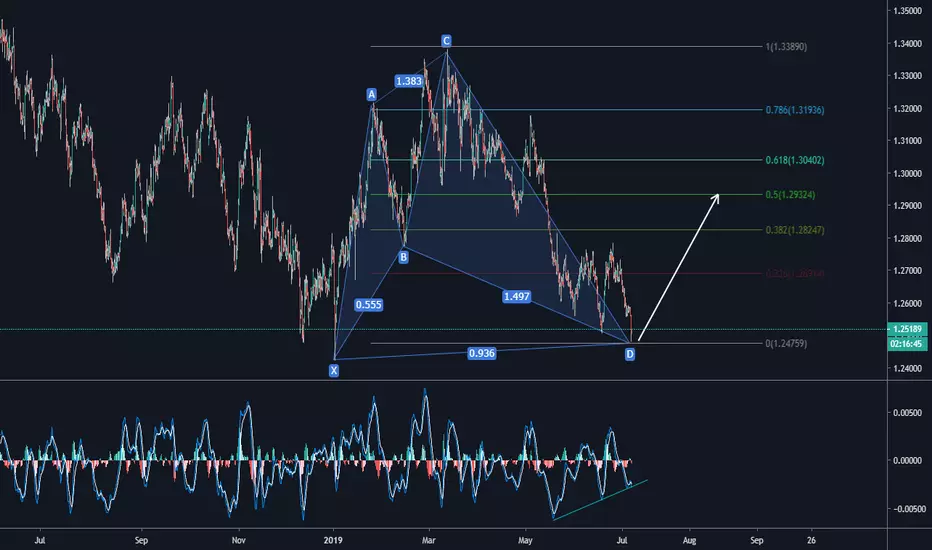Click the May label on time axis
This screenshot has height=550, width=932.
pos(525,540)
